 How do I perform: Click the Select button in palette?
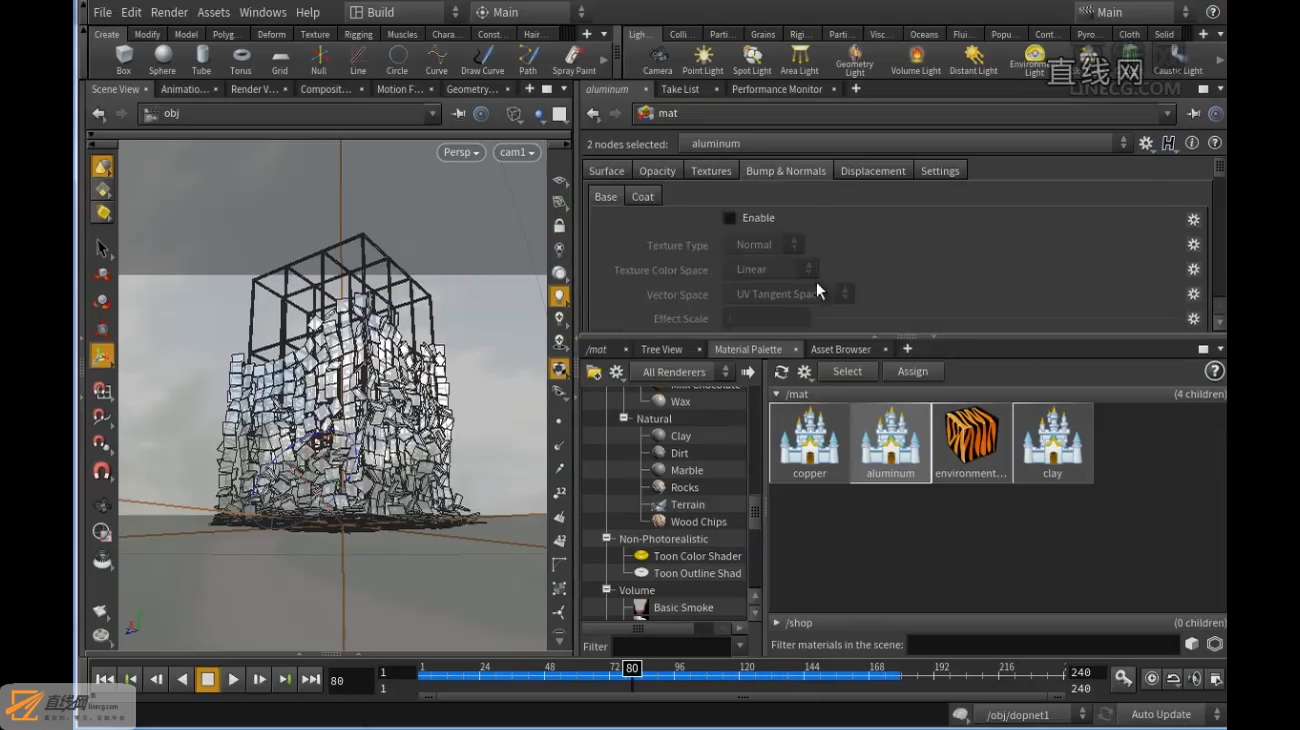coord(847,372)
